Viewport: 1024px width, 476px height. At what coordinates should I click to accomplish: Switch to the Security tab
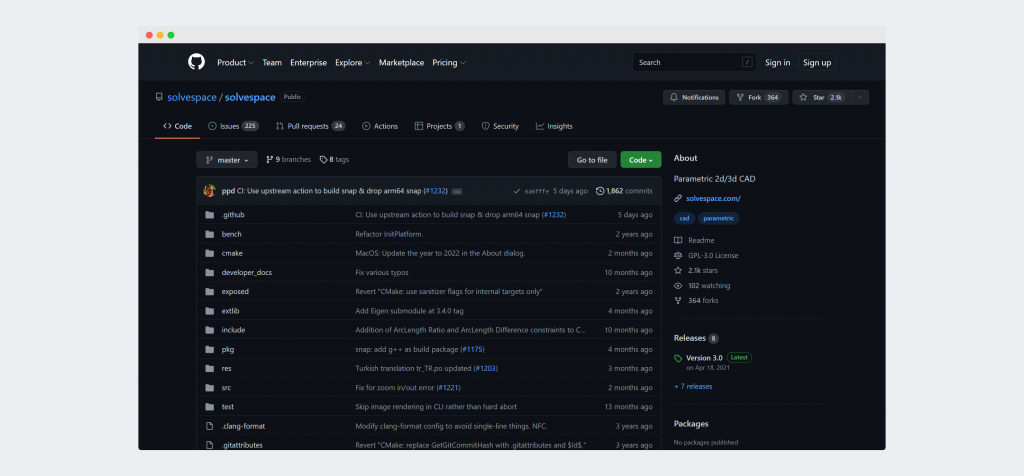[x=500, y=126]
